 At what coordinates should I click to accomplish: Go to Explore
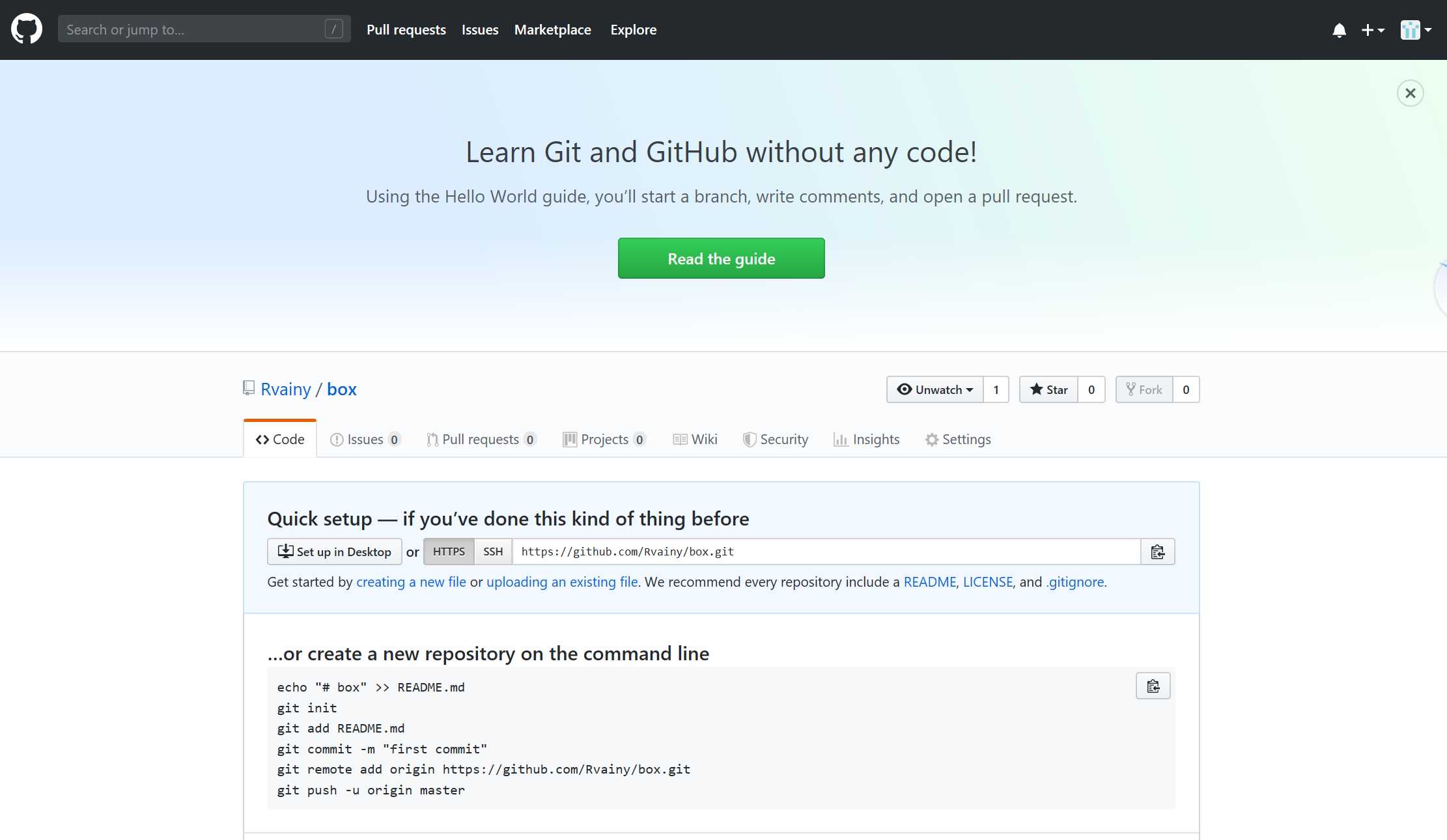click(633, 30)
